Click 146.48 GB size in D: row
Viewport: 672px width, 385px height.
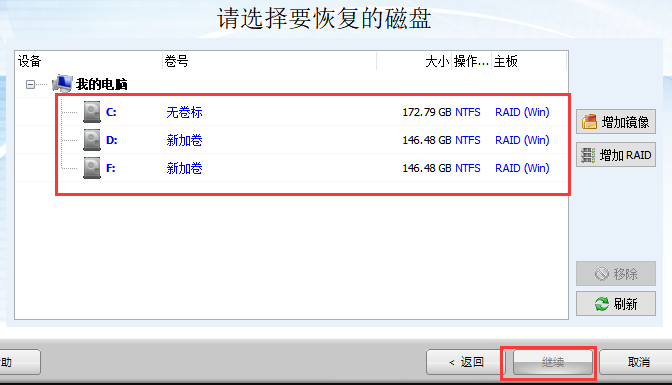pyautogui.click(x=426, y=140)
